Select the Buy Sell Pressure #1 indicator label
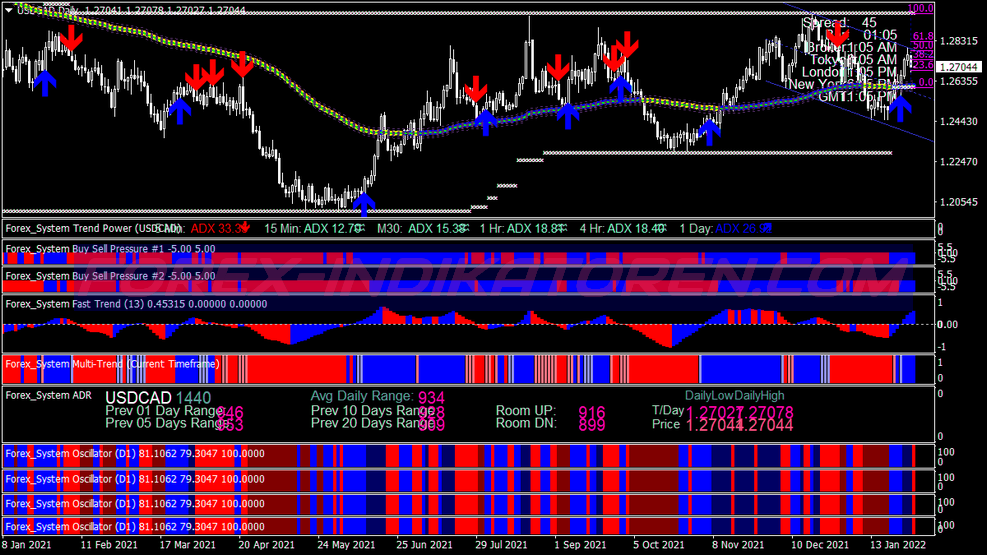The height and width of the screenshot is (555, 987). [x=110, y=249]
